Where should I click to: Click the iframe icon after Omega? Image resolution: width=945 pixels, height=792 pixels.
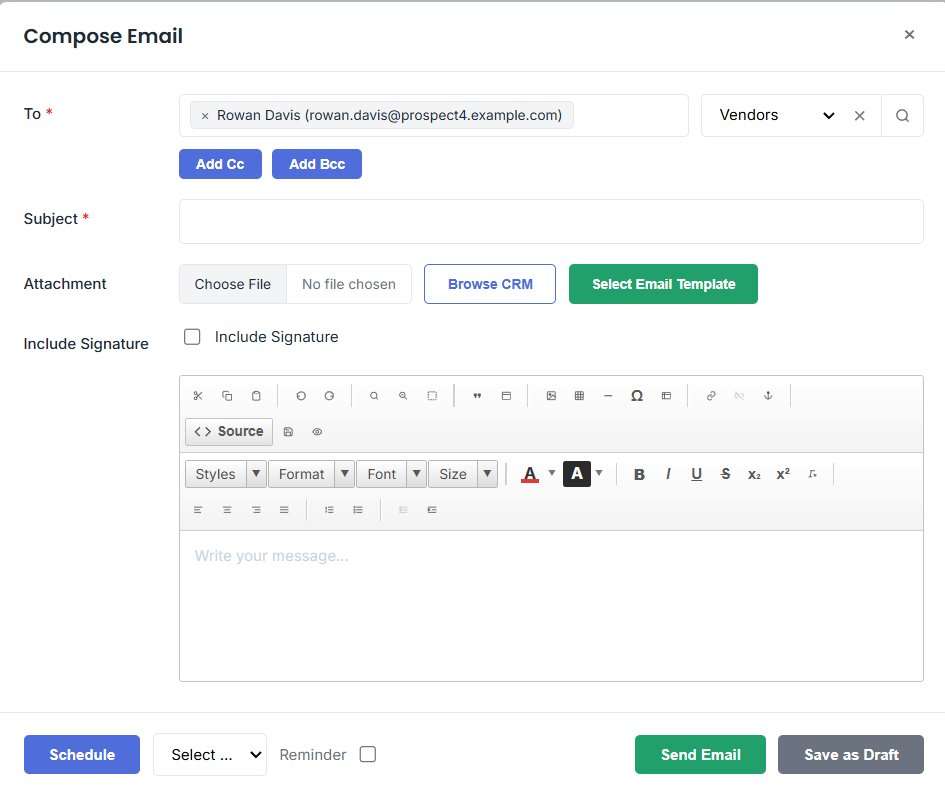[666, 396]
